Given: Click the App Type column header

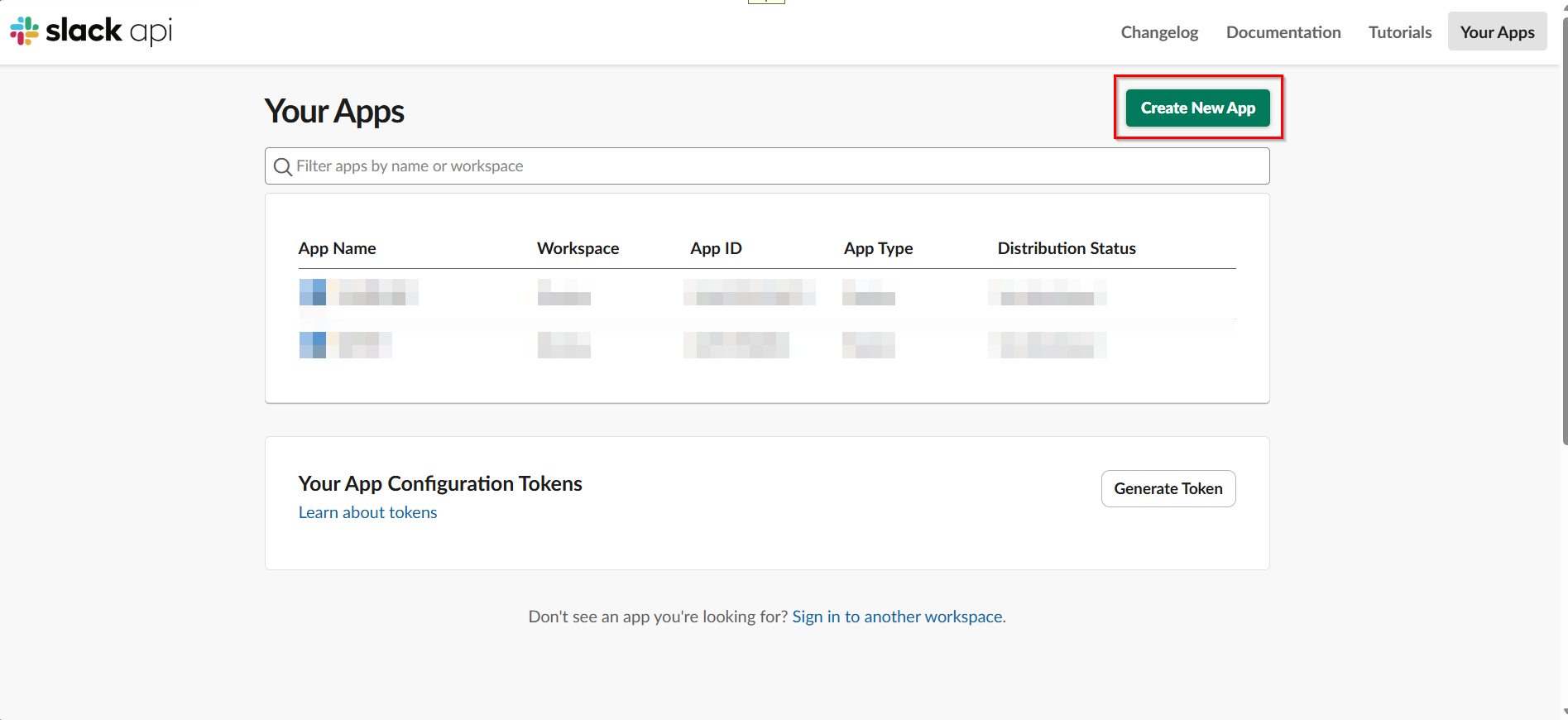Looking at the screenshot, I should (x=878, y=248).
